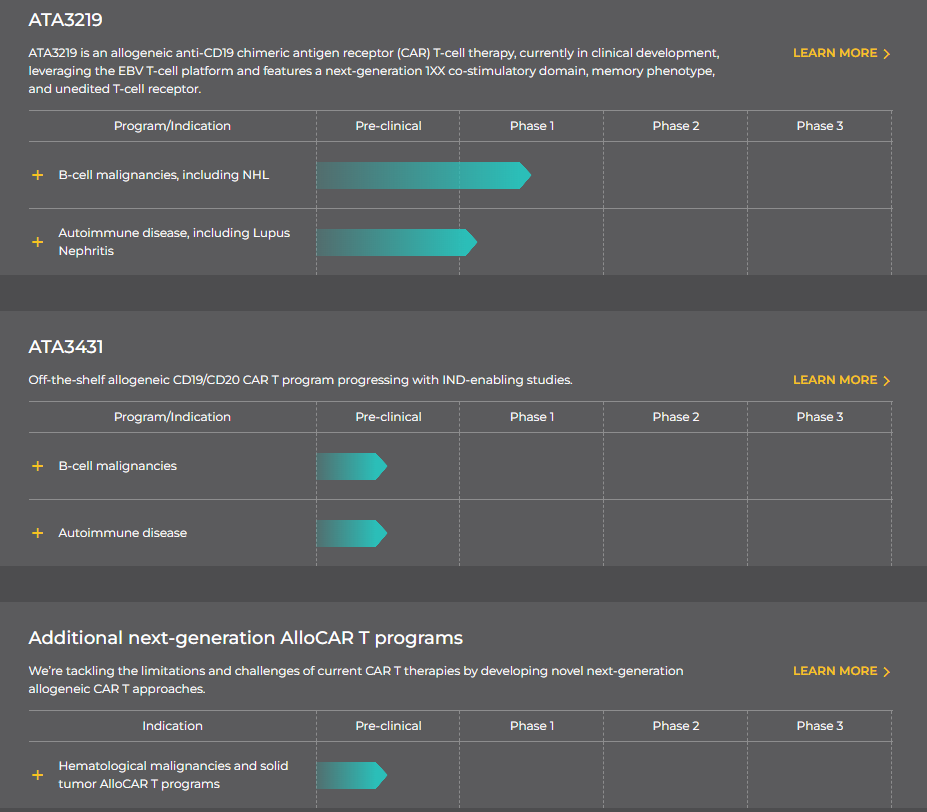This screenshot has height=812, width=927.
Task: Click the ATA3431 B-cell malignancies progress arrow
Action: tap(350, 466)
